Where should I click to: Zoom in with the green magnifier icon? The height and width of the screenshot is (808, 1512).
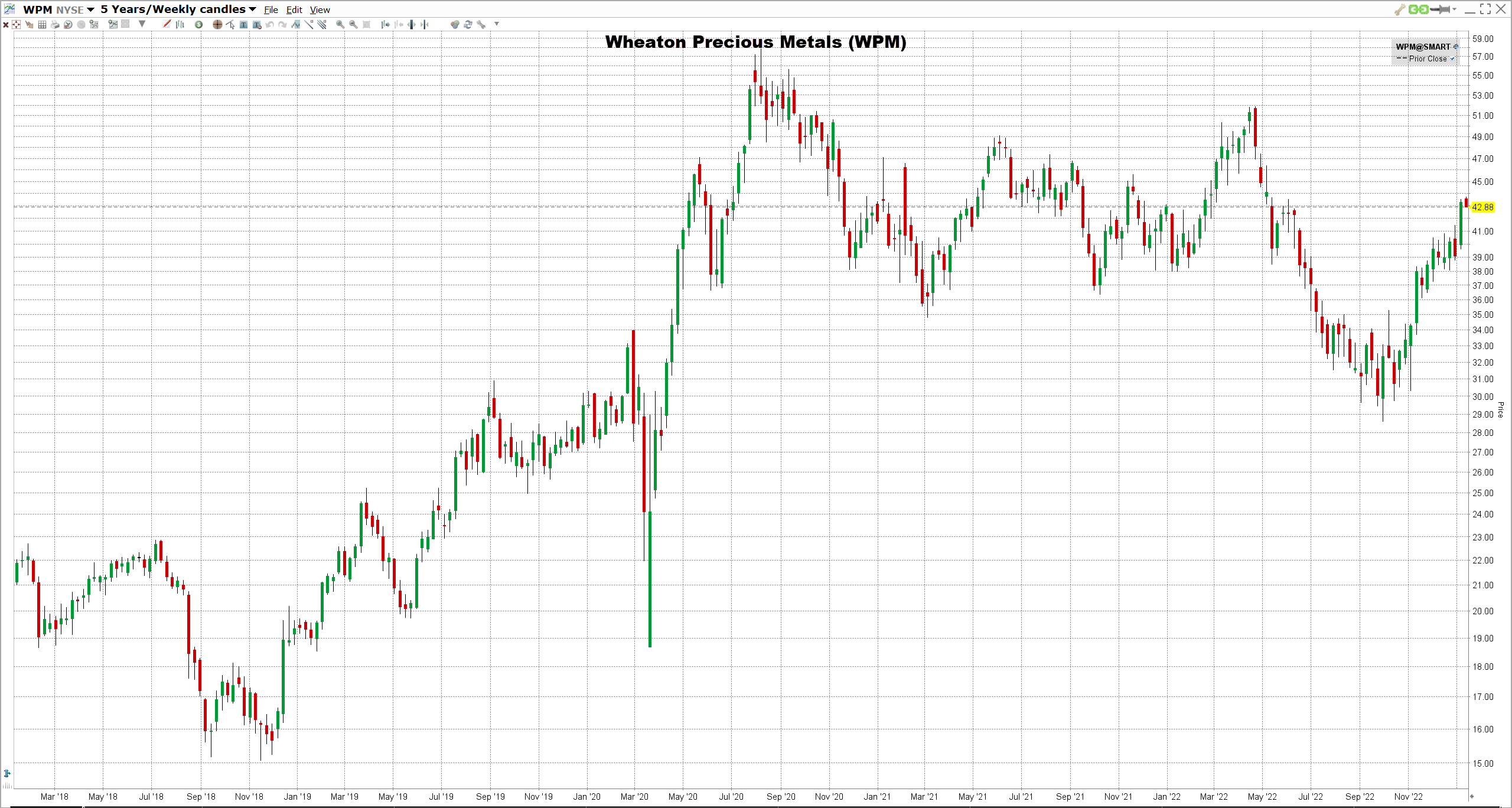click(x=340, y=25)
